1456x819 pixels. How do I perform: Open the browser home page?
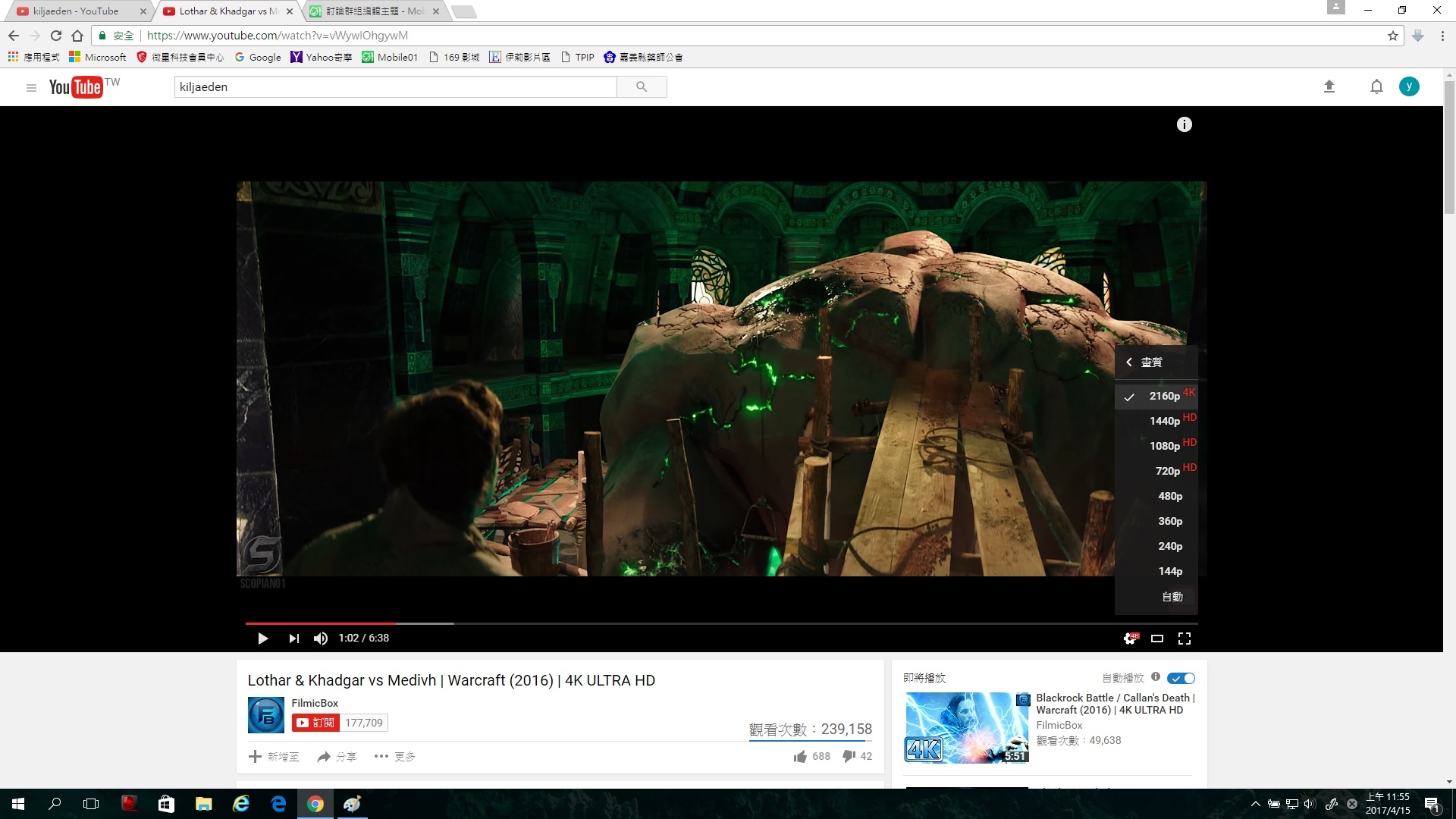77,36
